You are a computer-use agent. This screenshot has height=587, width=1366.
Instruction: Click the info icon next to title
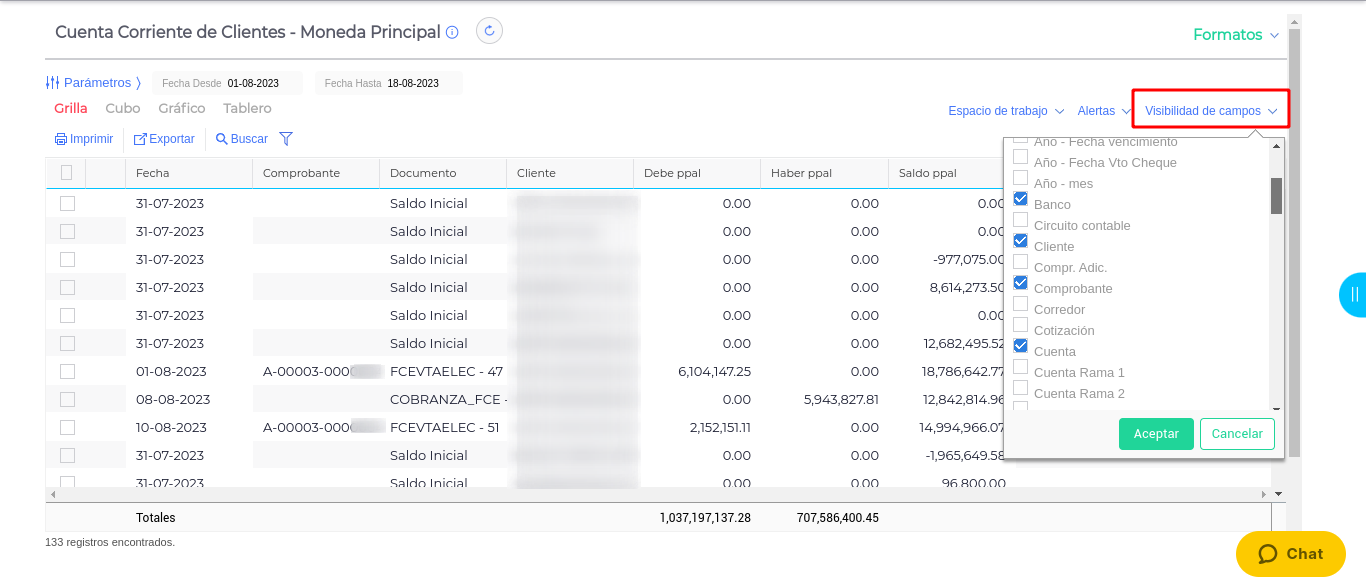tap(452, 32)
